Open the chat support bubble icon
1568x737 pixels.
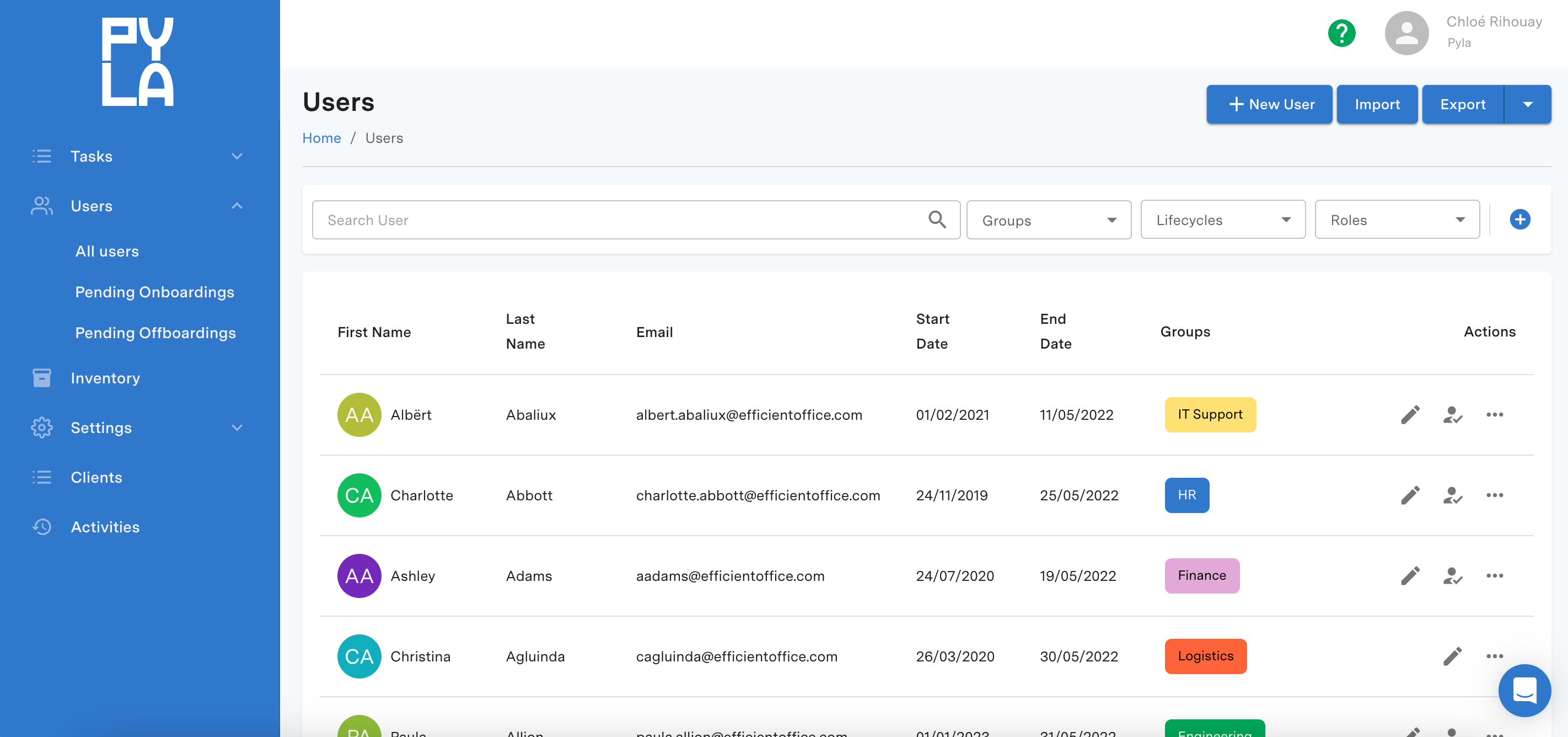coord(1524,690)
